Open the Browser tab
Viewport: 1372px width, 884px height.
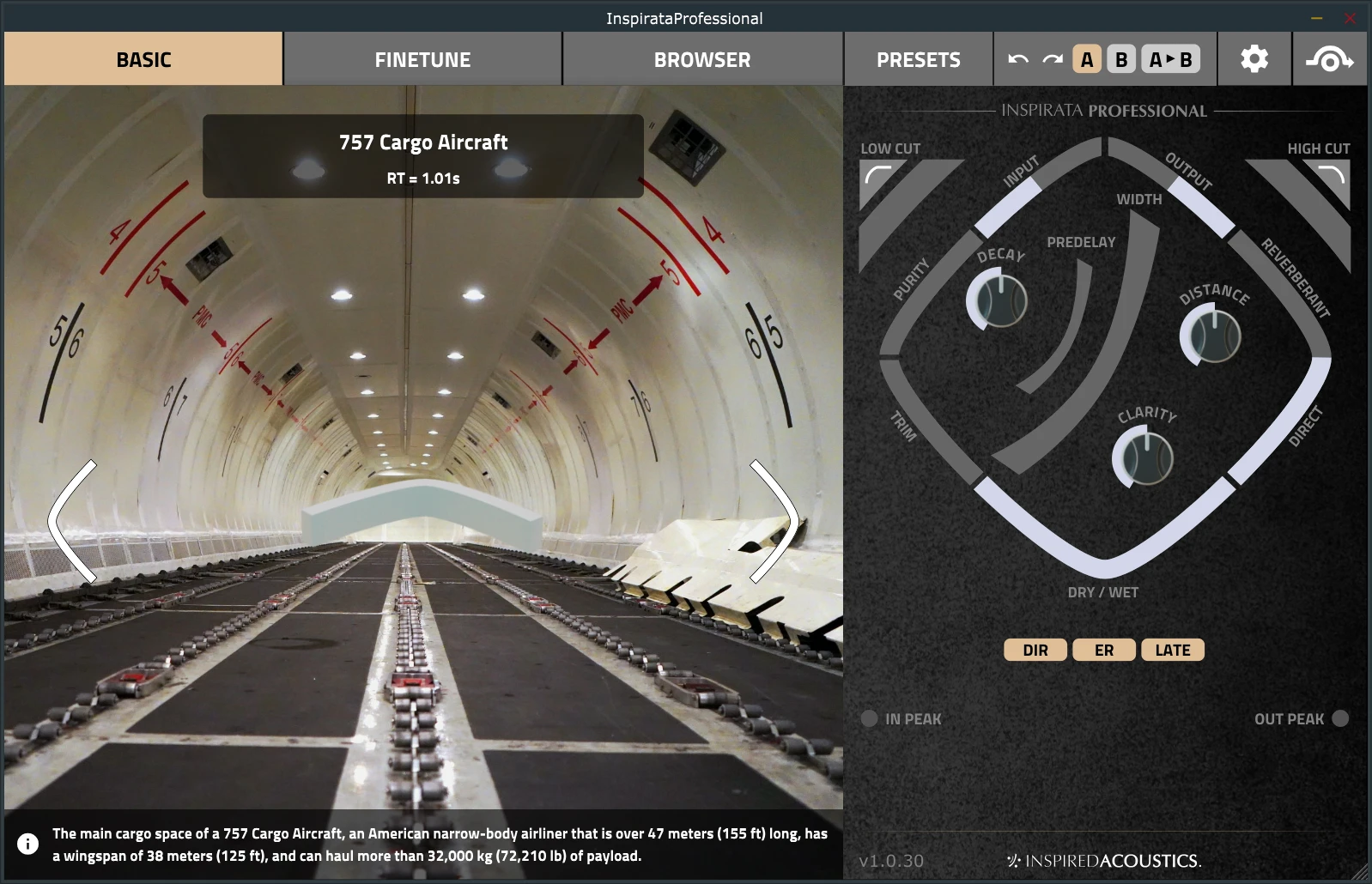702,59
